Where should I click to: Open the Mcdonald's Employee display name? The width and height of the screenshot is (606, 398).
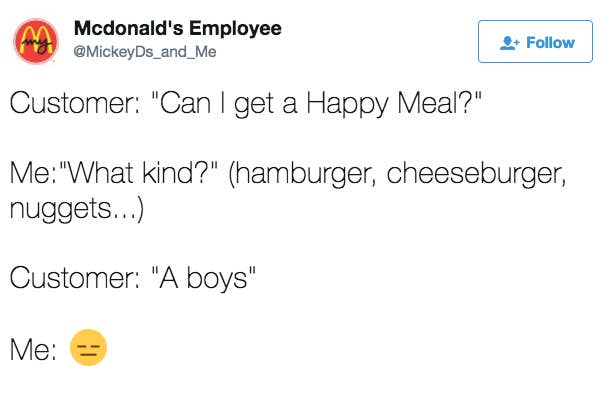point(178,28)
